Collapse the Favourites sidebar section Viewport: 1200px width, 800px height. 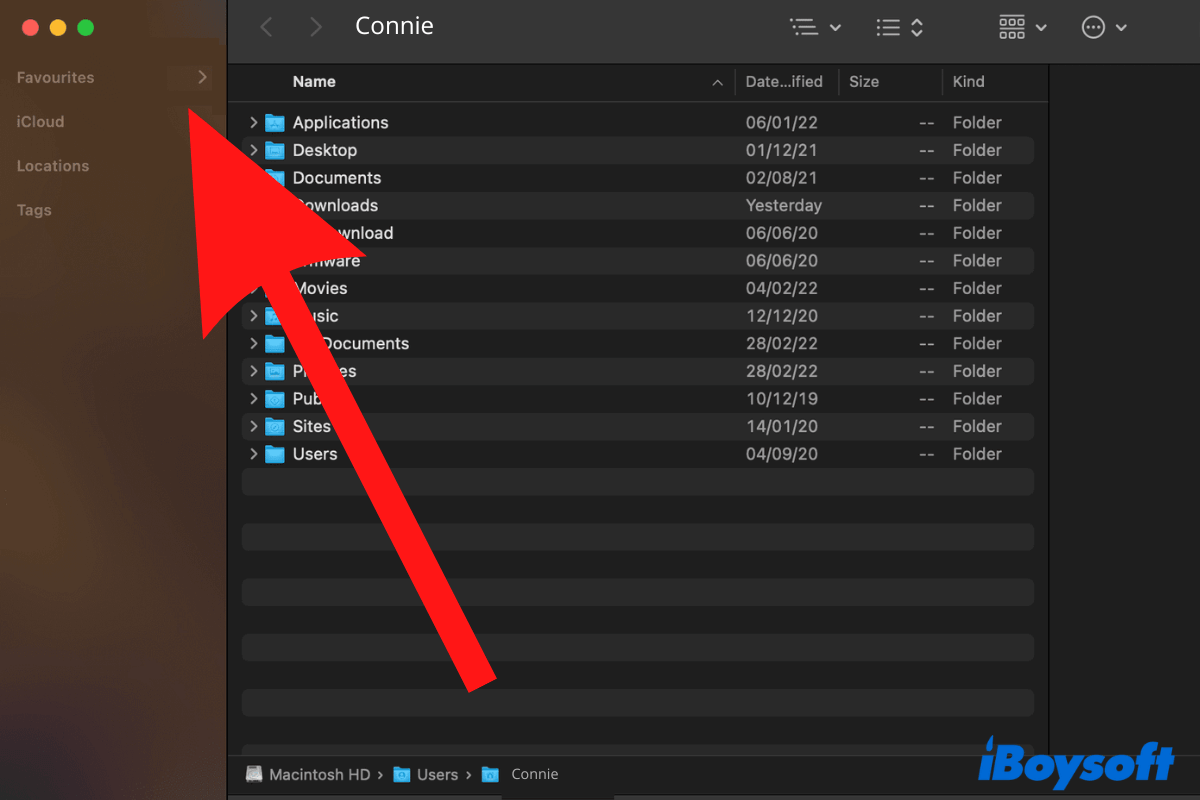coord(200,77)
